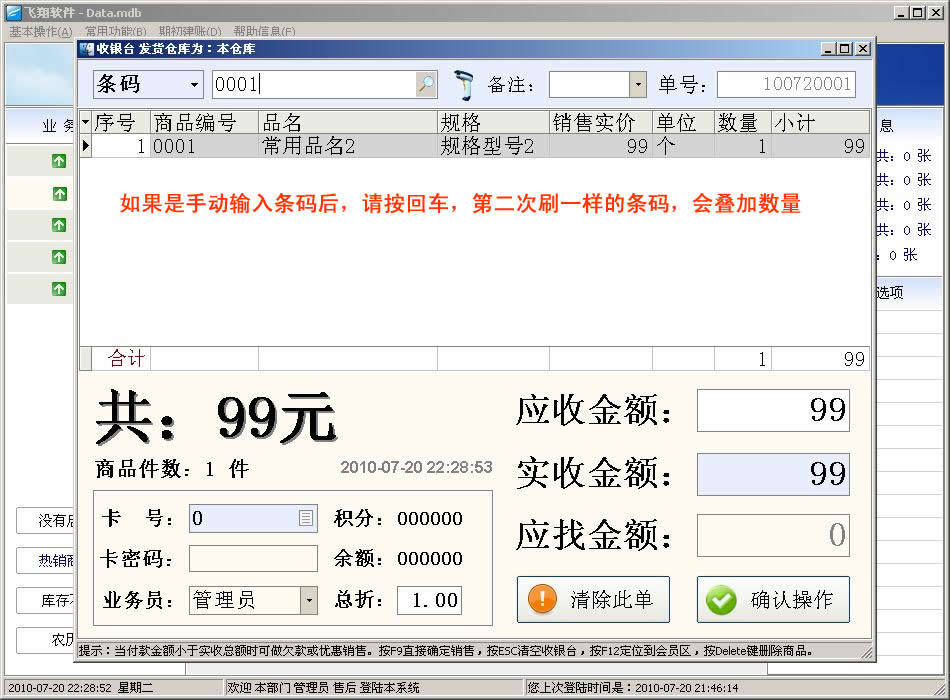
Task: Click the 清除此单 button
Action: point(593,599)
